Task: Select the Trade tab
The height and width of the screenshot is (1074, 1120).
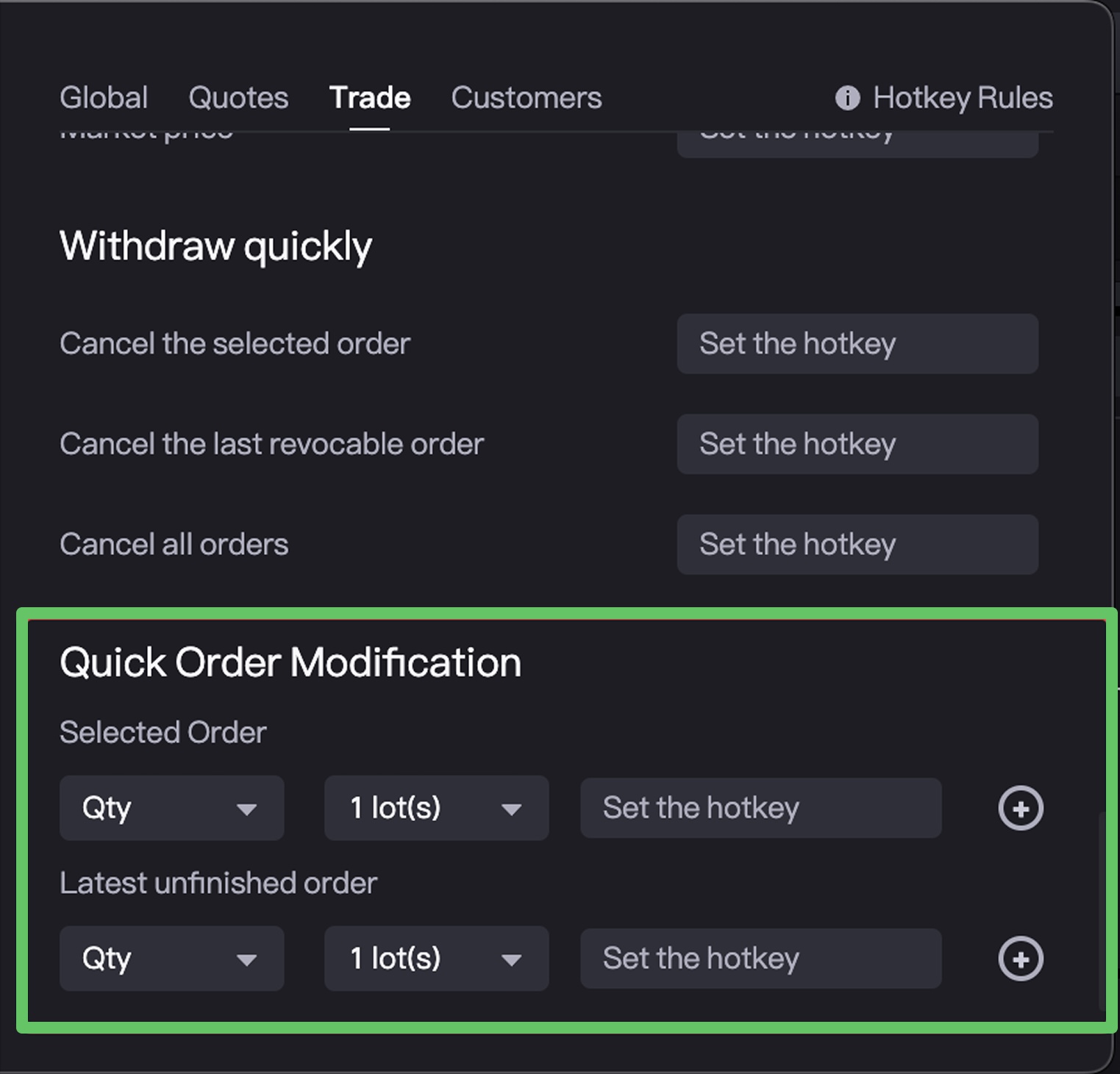Action: point(370,98)
